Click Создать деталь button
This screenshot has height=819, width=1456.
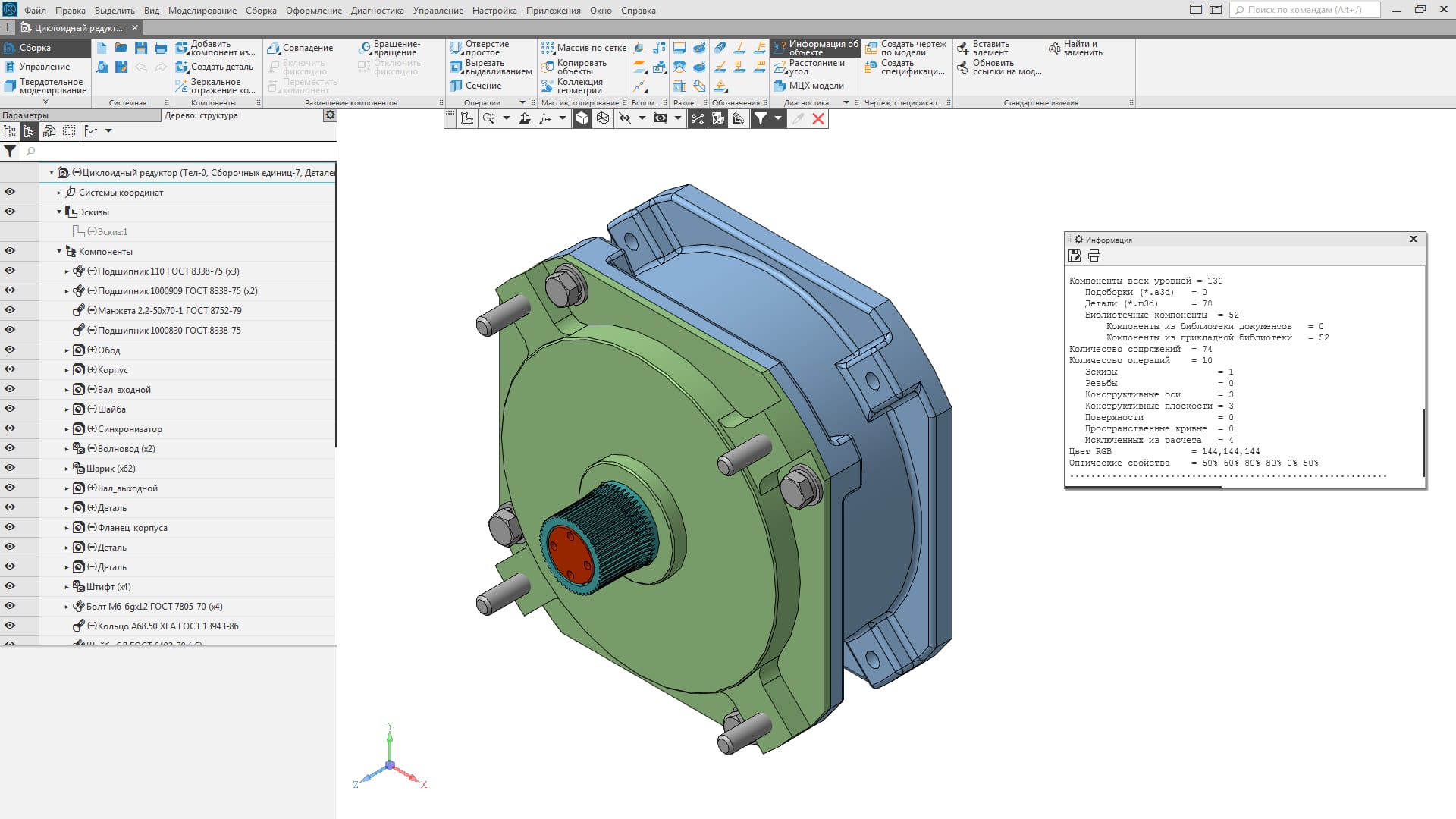coord(215,67)
